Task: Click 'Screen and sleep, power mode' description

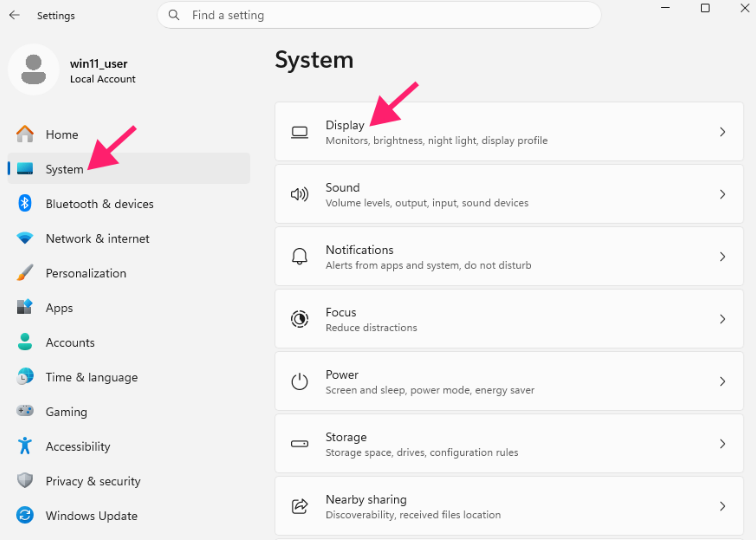Action: point(430,390)
